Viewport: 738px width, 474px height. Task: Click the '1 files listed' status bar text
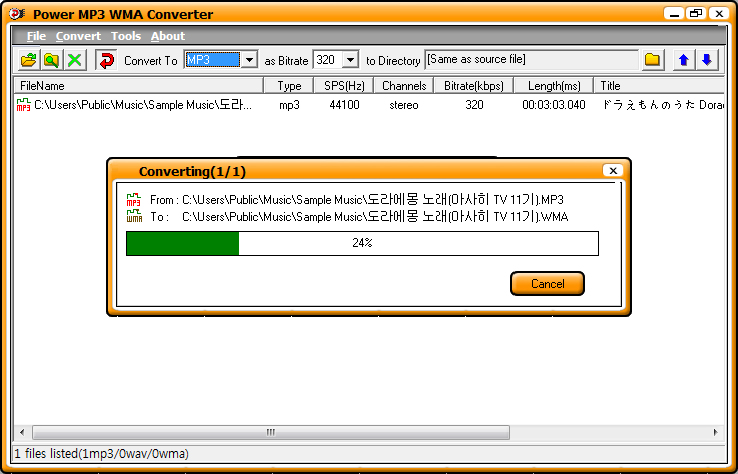102,454
